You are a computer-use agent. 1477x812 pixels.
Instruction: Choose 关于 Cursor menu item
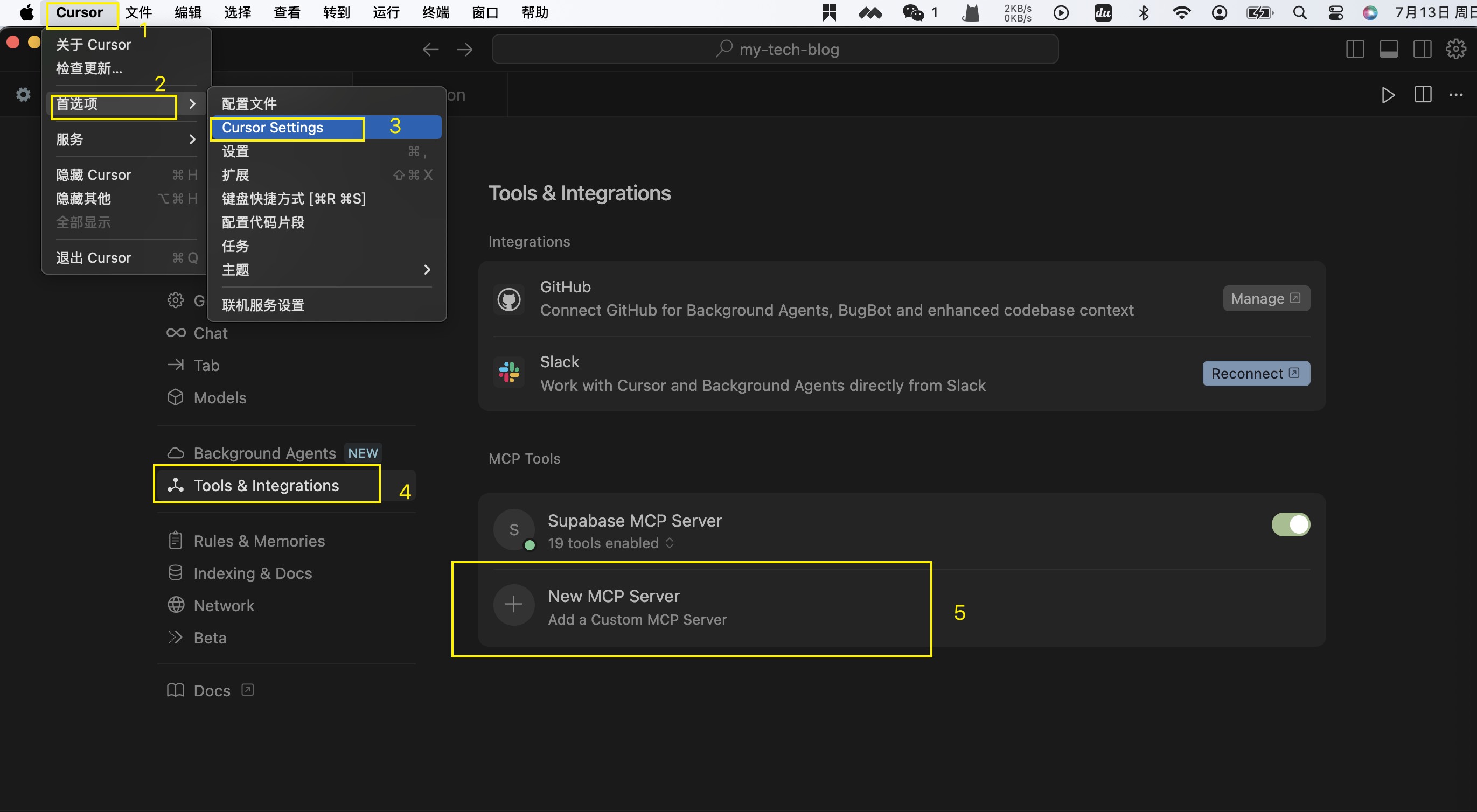[125, 44]
